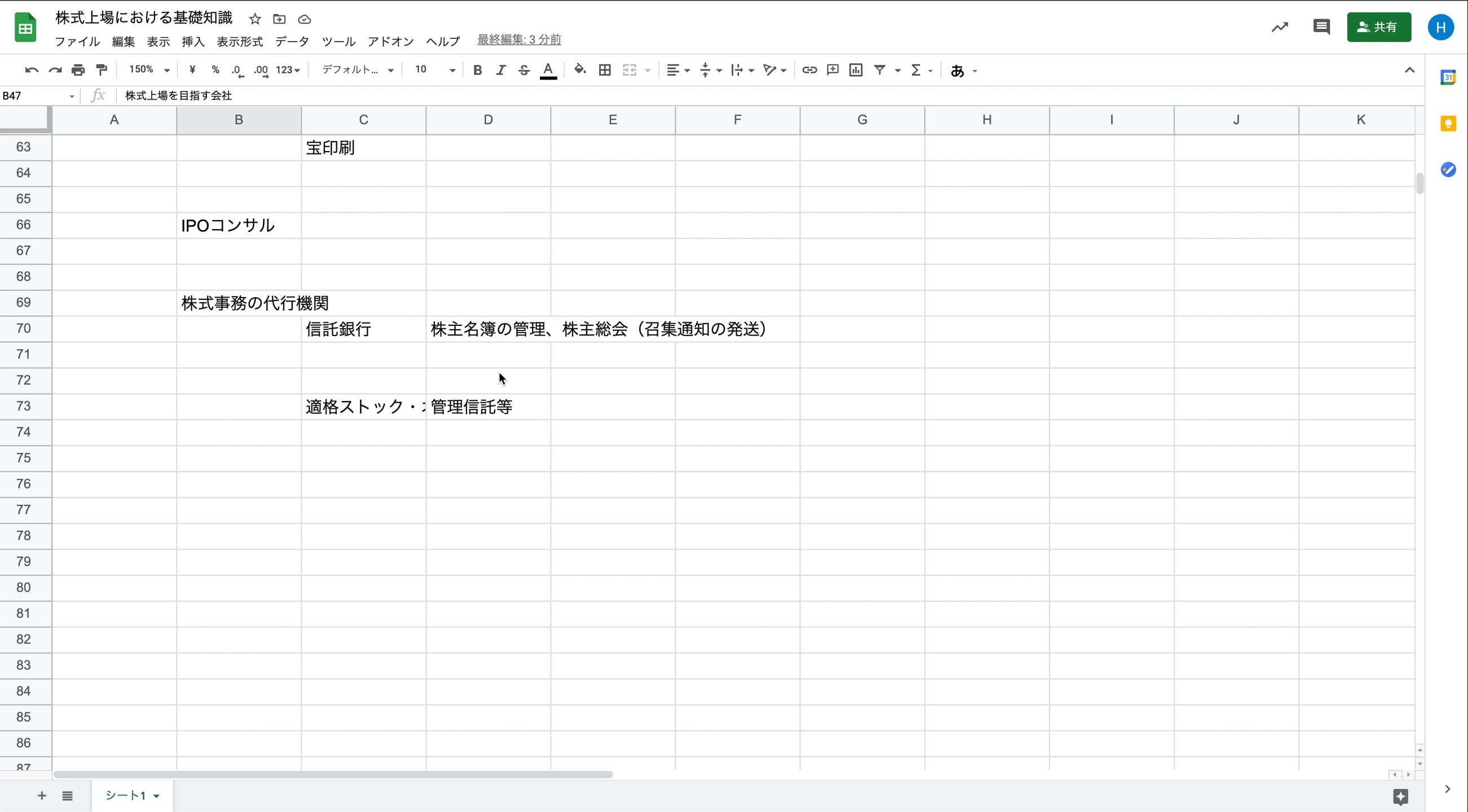Click the paint format icon
1468x812 pixels.
point(102,70)
